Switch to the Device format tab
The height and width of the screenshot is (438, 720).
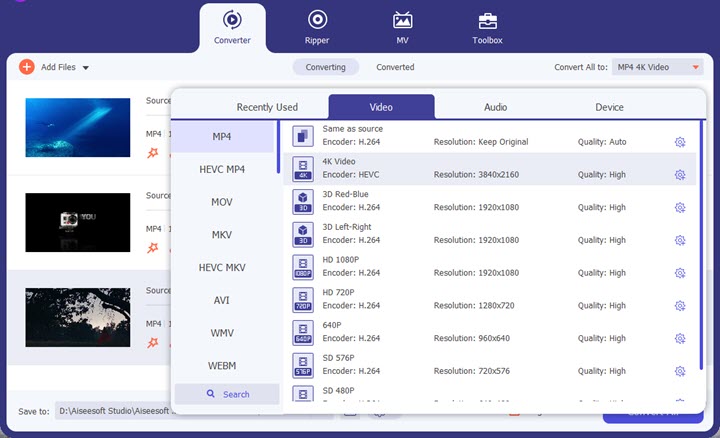tap(609, 107)
